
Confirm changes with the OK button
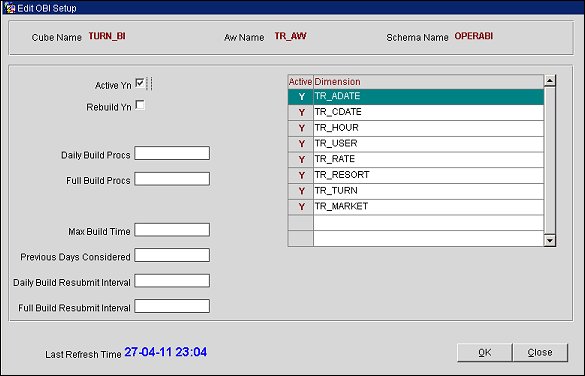485,352
